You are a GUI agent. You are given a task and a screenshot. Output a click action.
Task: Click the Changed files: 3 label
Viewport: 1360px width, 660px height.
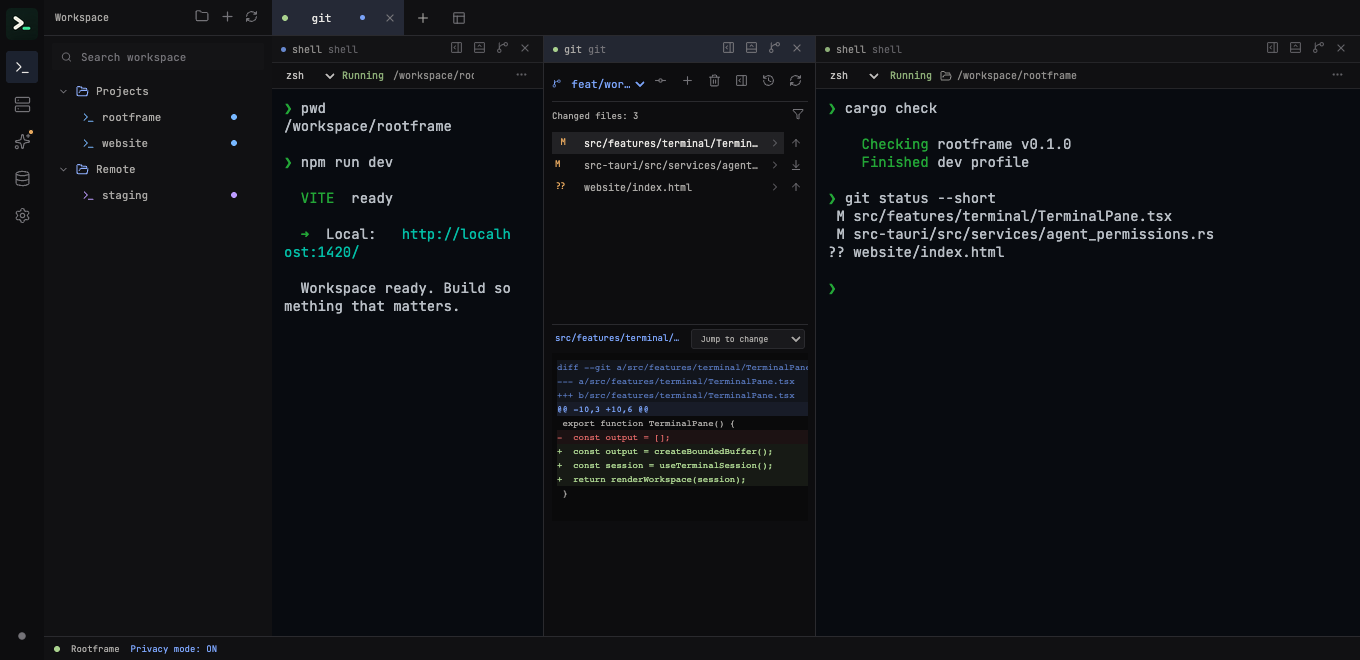(595, 116)
